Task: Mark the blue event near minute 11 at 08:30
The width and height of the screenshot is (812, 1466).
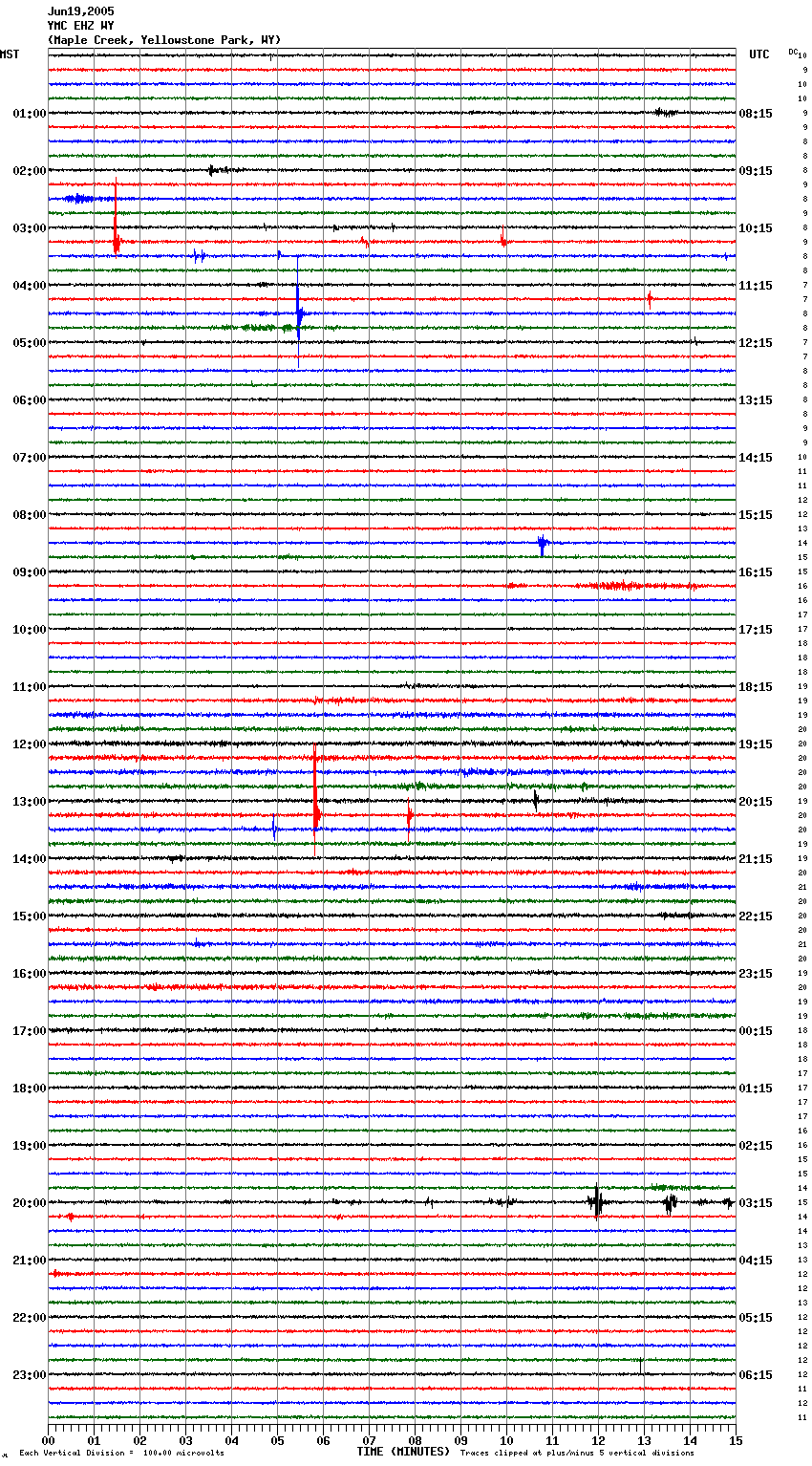Action: point(543,545)
